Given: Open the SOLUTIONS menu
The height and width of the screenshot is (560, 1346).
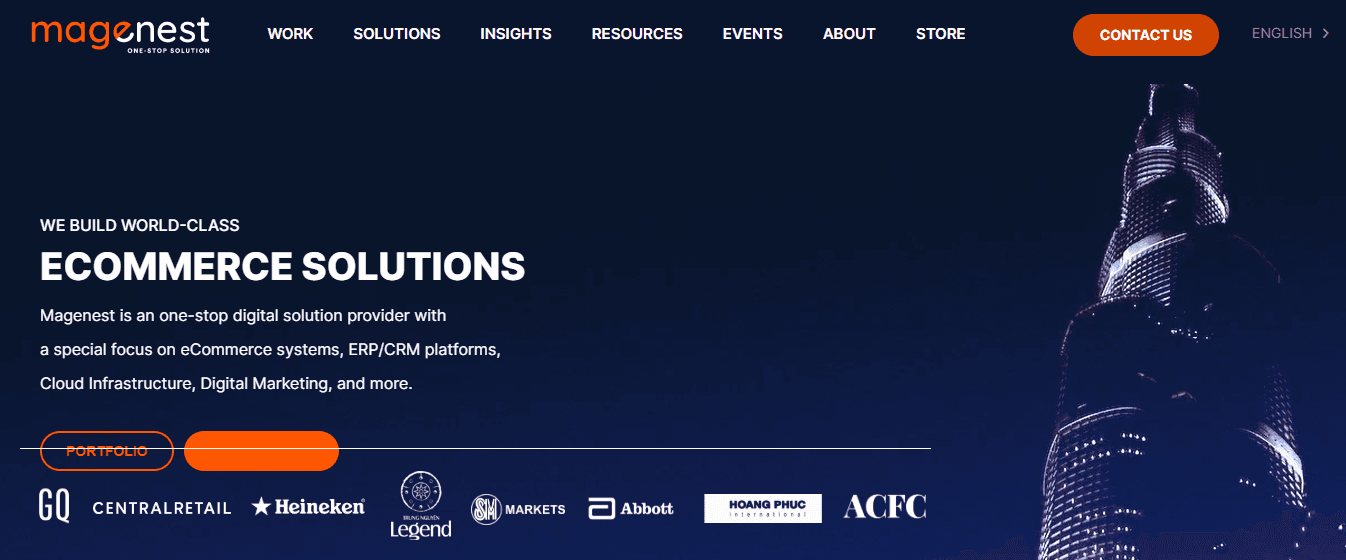Looking at the screenshot, I should (x=396, y=34).
